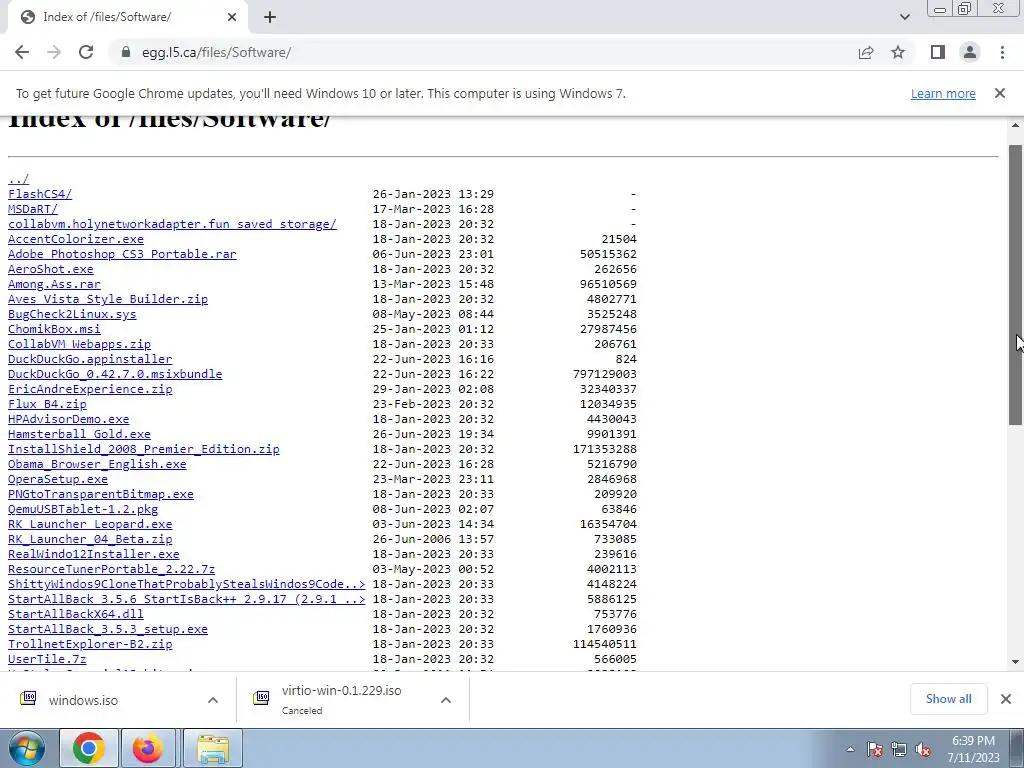Download AeroShot.exe

50,269
